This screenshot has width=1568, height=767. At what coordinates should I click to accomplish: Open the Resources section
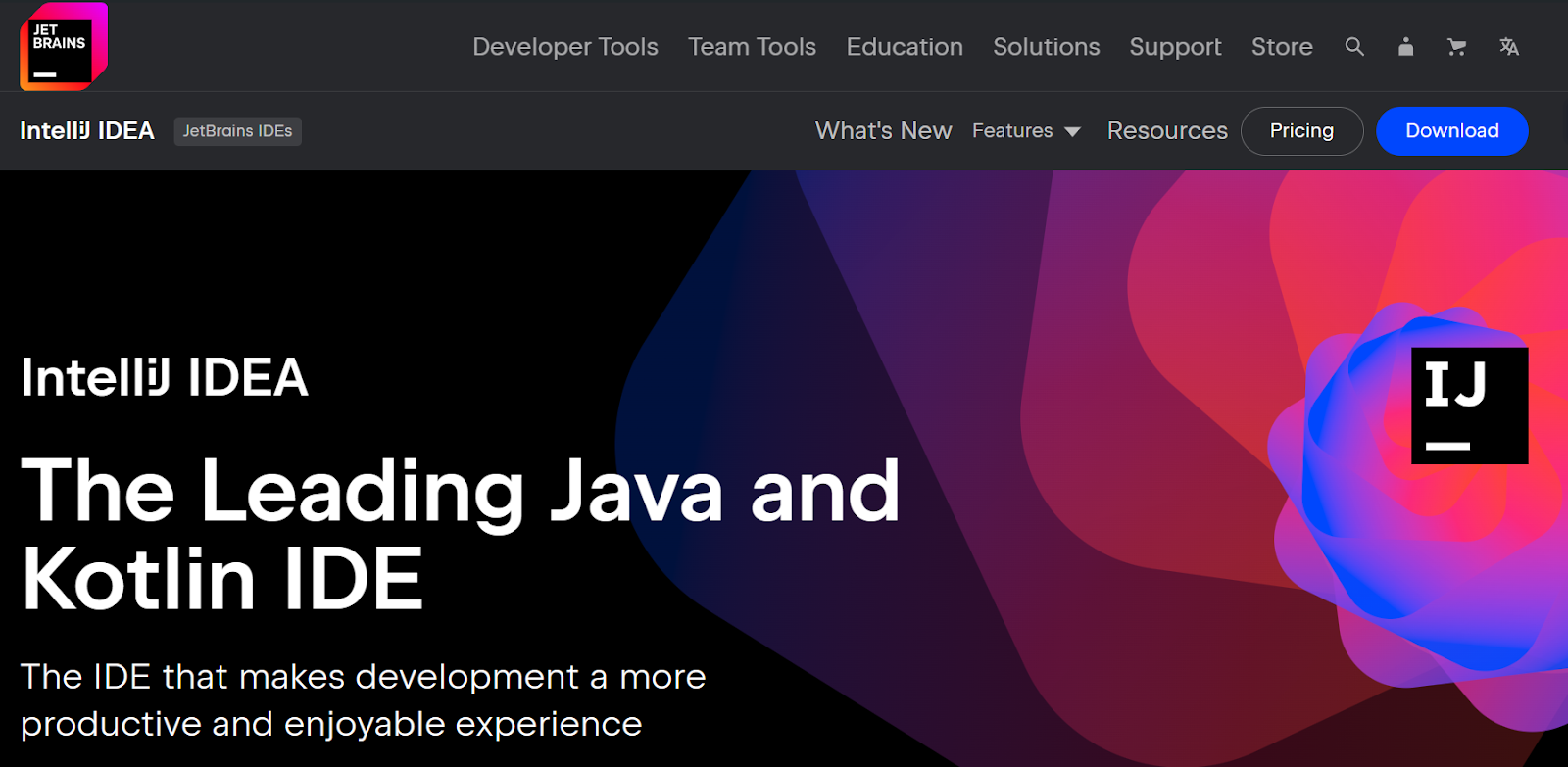tap(1167, 131)
